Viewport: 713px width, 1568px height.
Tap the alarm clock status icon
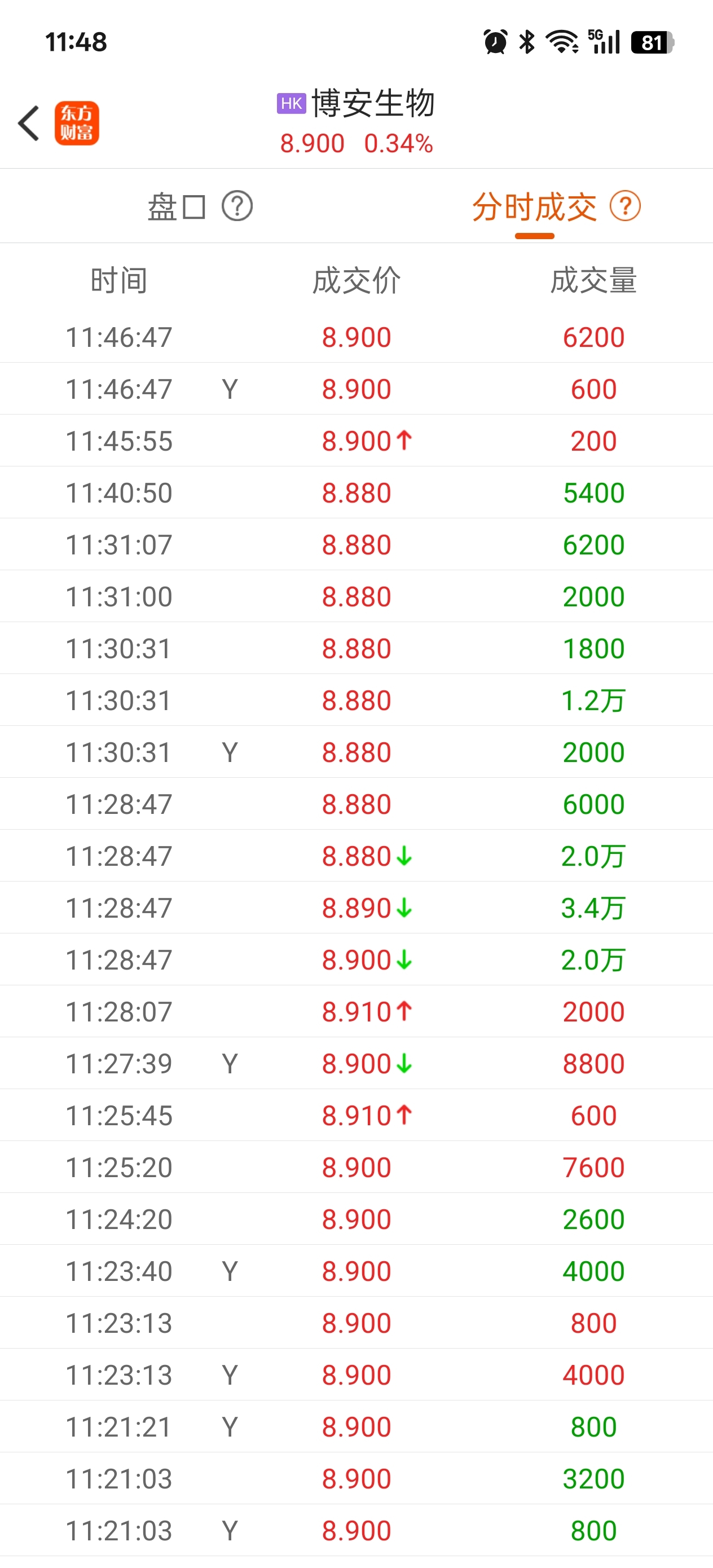[x=495, y=42]
